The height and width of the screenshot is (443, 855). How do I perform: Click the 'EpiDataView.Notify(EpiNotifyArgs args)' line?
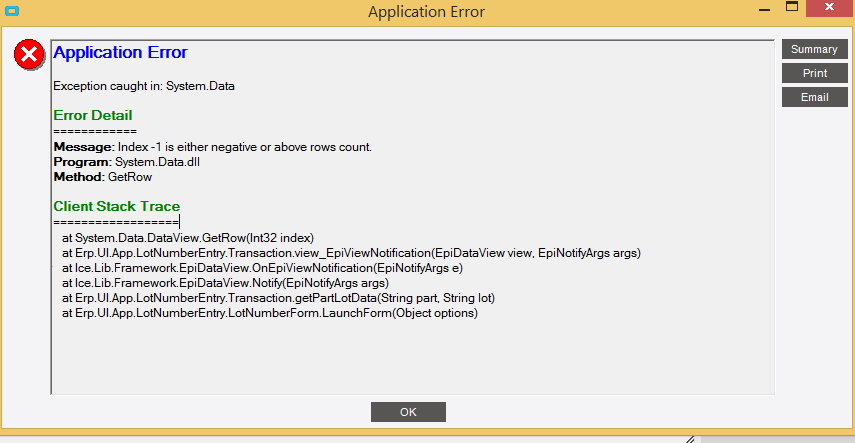pos(225,283)
